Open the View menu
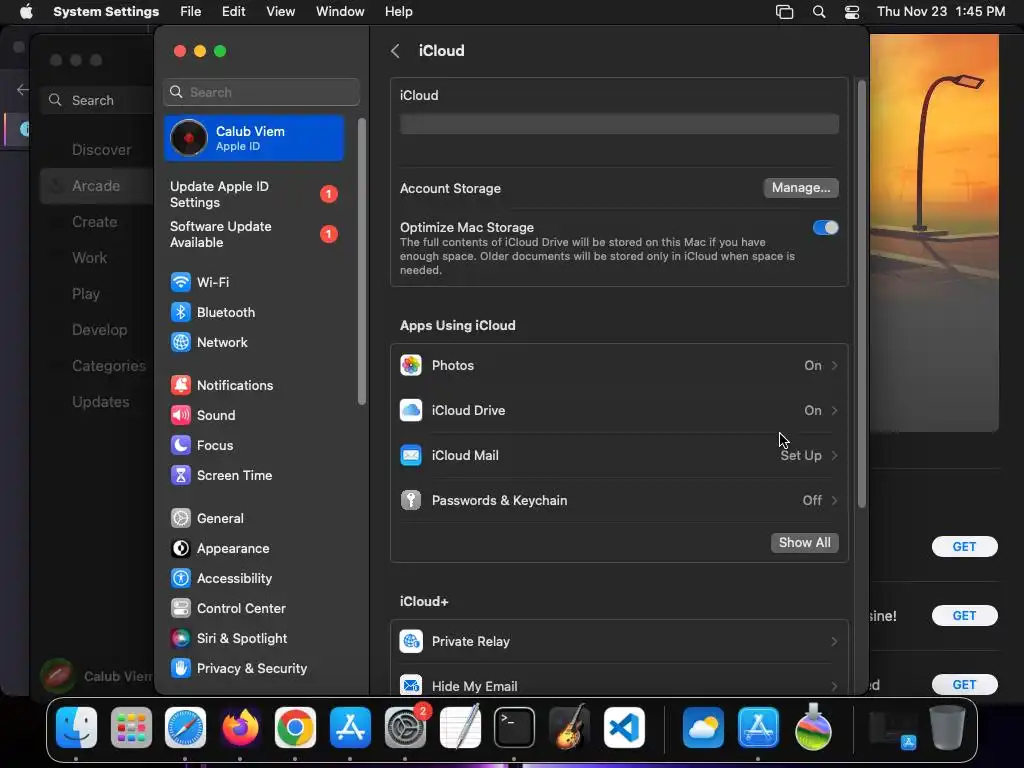Screen dimensions: 1024x768 [x=280, y=12]
